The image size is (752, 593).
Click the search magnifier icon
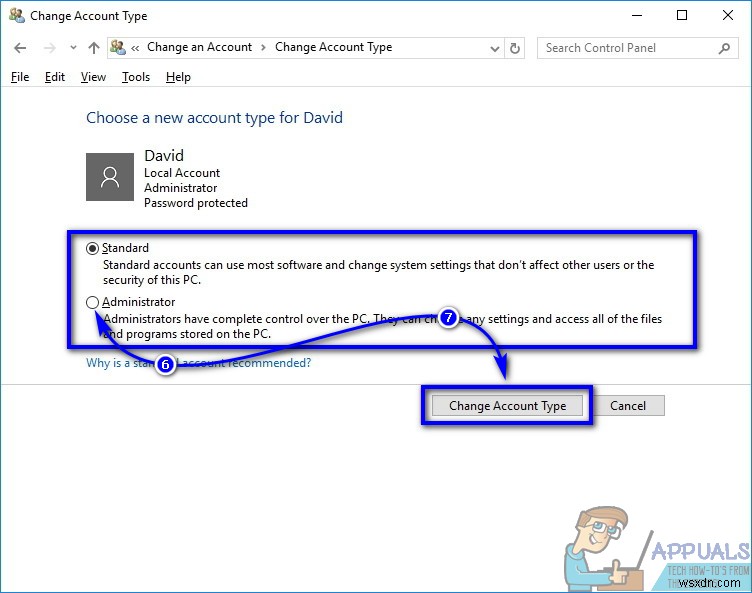coord(725,48)
